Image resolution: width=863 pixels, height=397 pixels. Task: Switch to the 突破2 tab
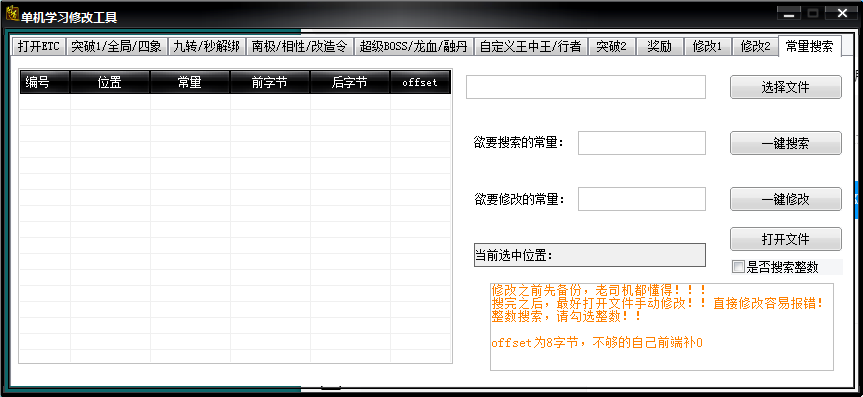pos(611,47)
